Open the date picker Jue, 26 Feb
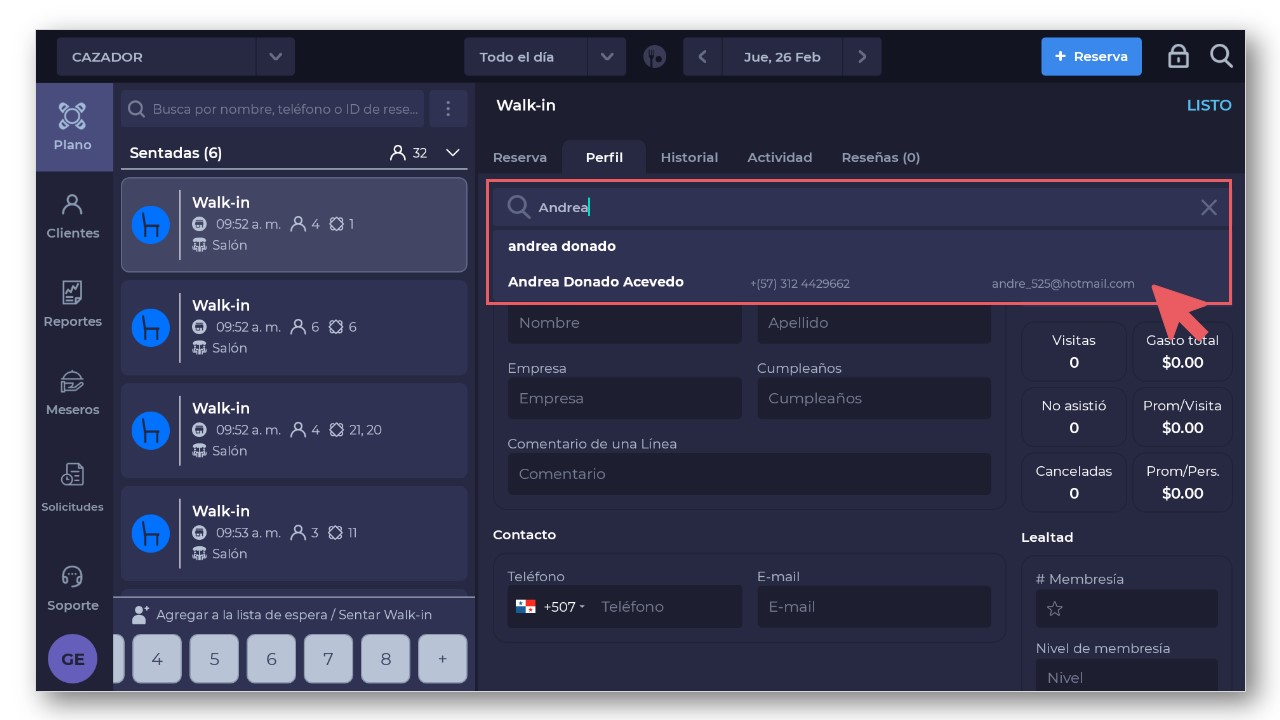1280x720 pixels. pyautogui.click(x=782, y=57)
